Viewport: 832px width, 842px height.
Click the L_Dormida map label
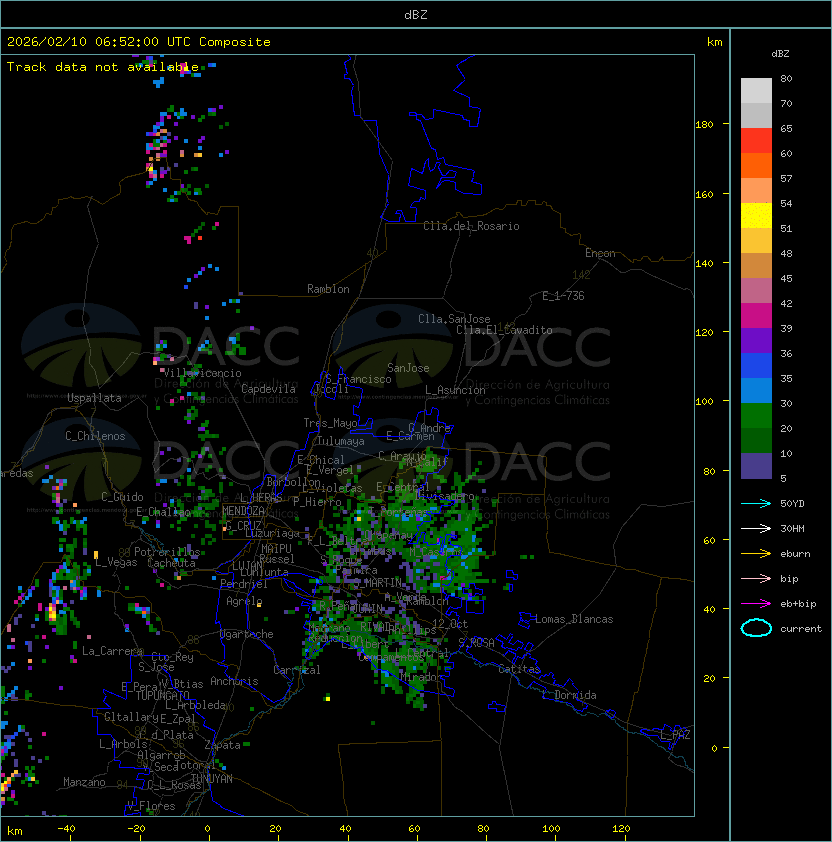569,695
